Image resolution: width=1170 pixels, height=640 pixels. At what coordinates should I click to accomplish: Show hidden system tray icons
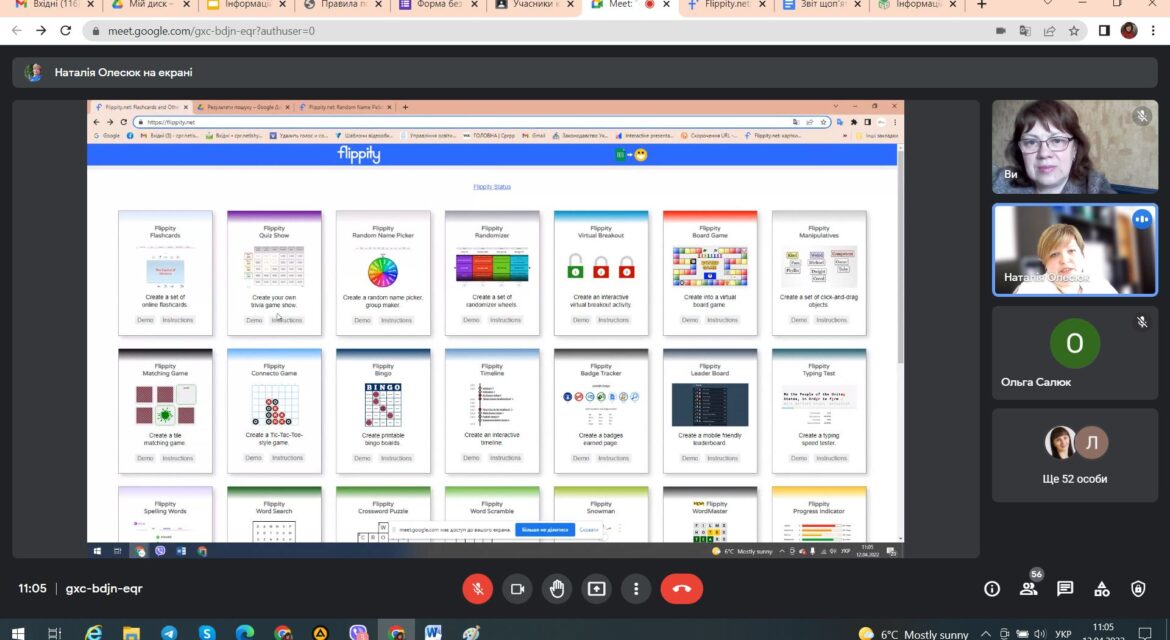(x=985, y=634)
